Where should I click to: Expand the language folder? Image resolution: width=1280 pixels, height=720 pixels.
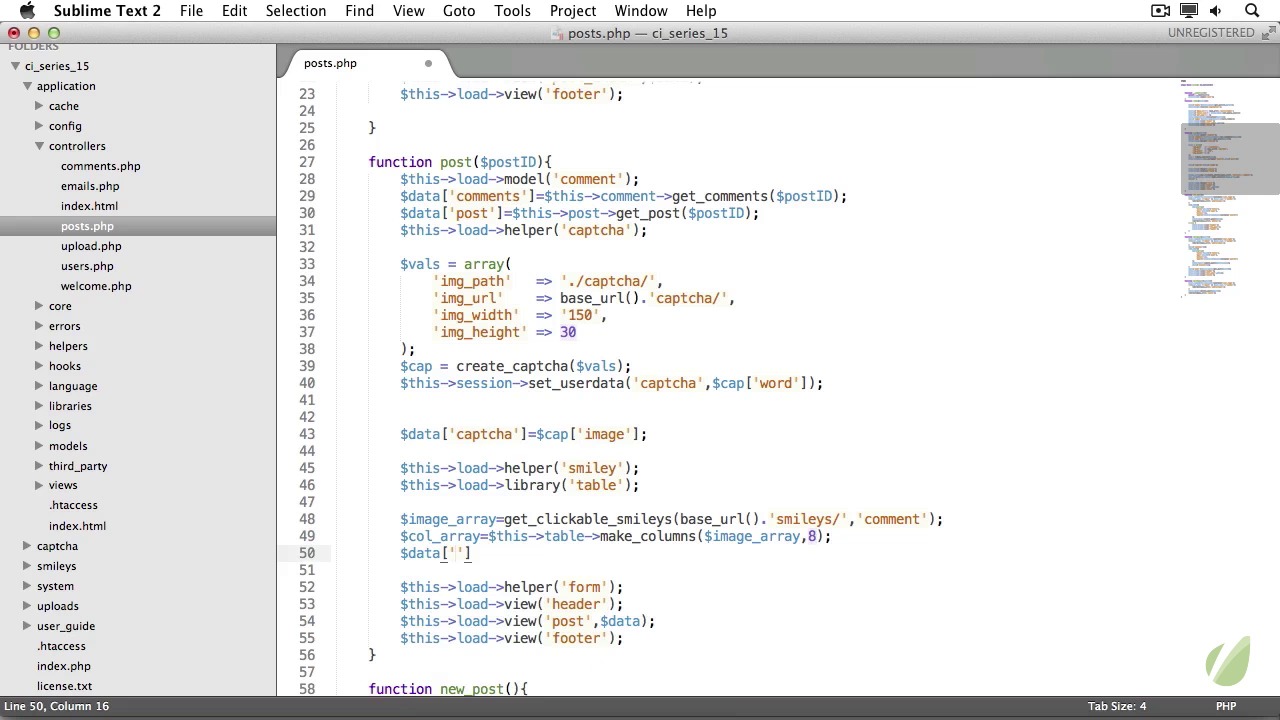tap(39, 386)
